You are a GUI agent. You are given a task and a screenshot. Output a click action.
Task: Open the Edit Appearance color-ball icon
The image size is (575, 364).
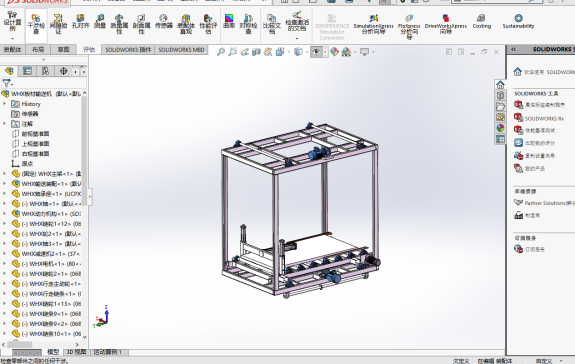[x=334, y=52]
